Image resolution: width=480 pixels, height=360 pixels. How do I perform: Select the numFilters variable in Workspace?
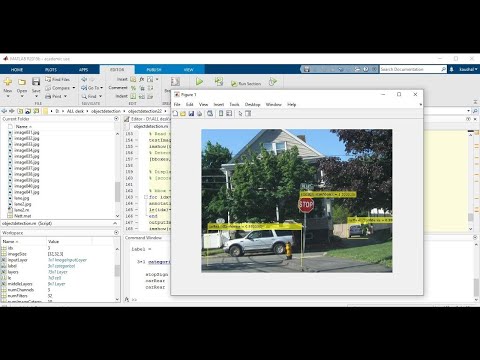(x=17, y=296)
